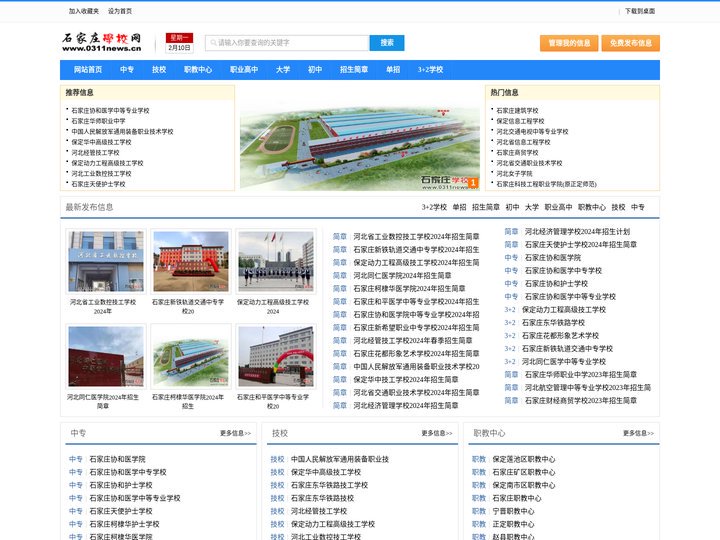Open 正定职教中心 in 职教中心 section

[x=513, y=524]
